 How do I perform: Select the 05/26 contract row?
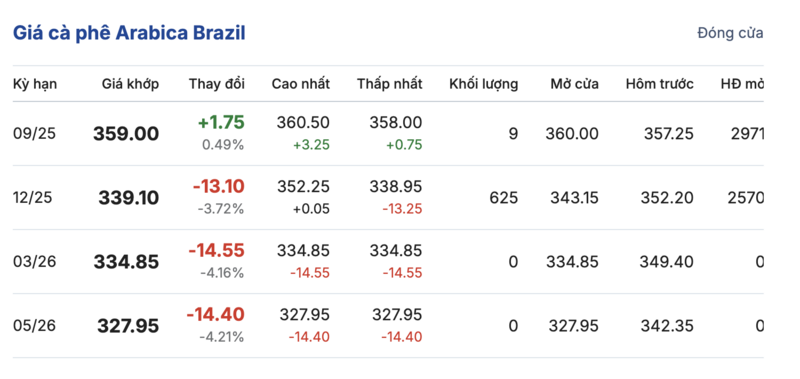[388, 325]
